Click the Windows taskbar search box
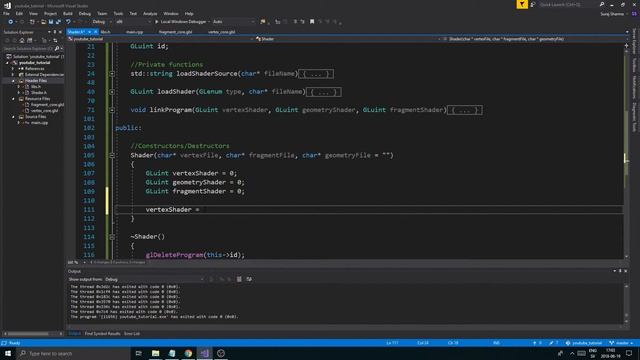Image resolution: width=640 pixels, height=360 pixels. tap(73, 353)
